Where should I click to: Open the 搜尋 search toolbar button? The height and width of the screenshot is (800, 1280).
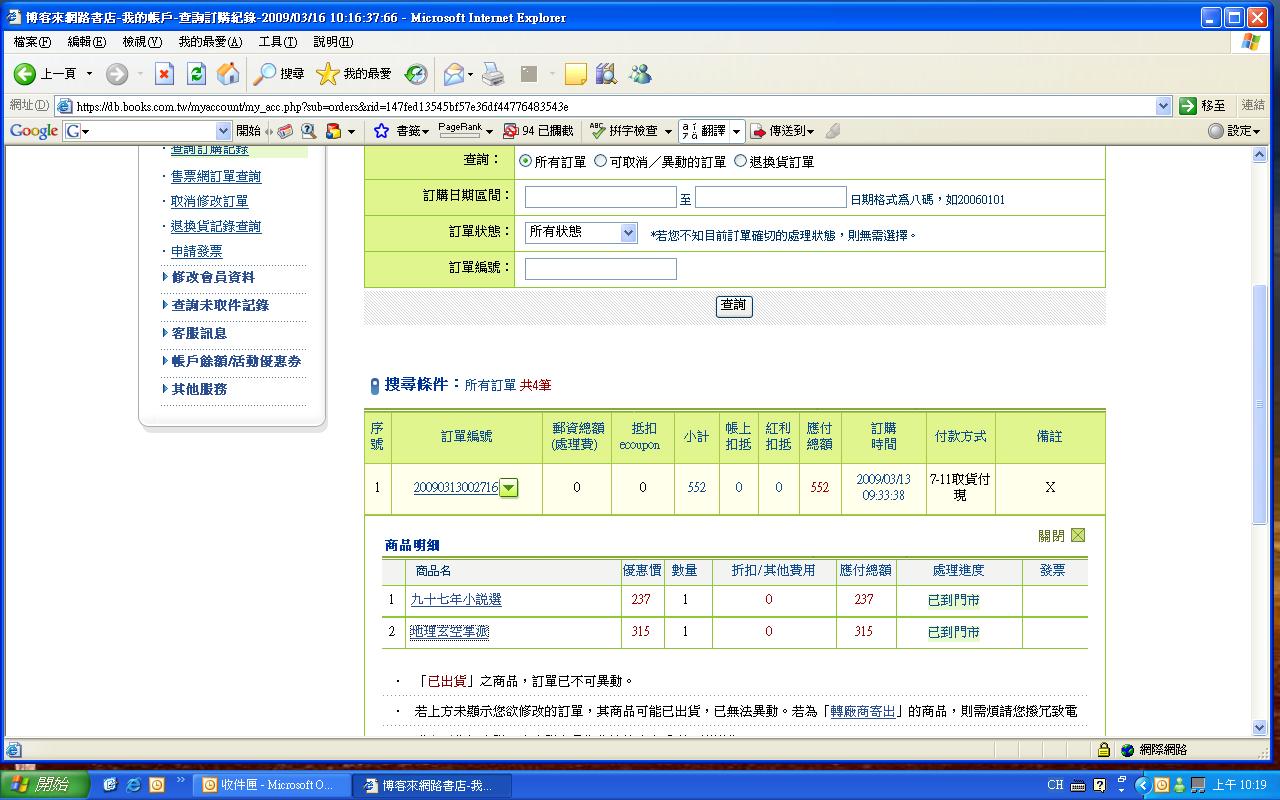(x=279, y=73)
